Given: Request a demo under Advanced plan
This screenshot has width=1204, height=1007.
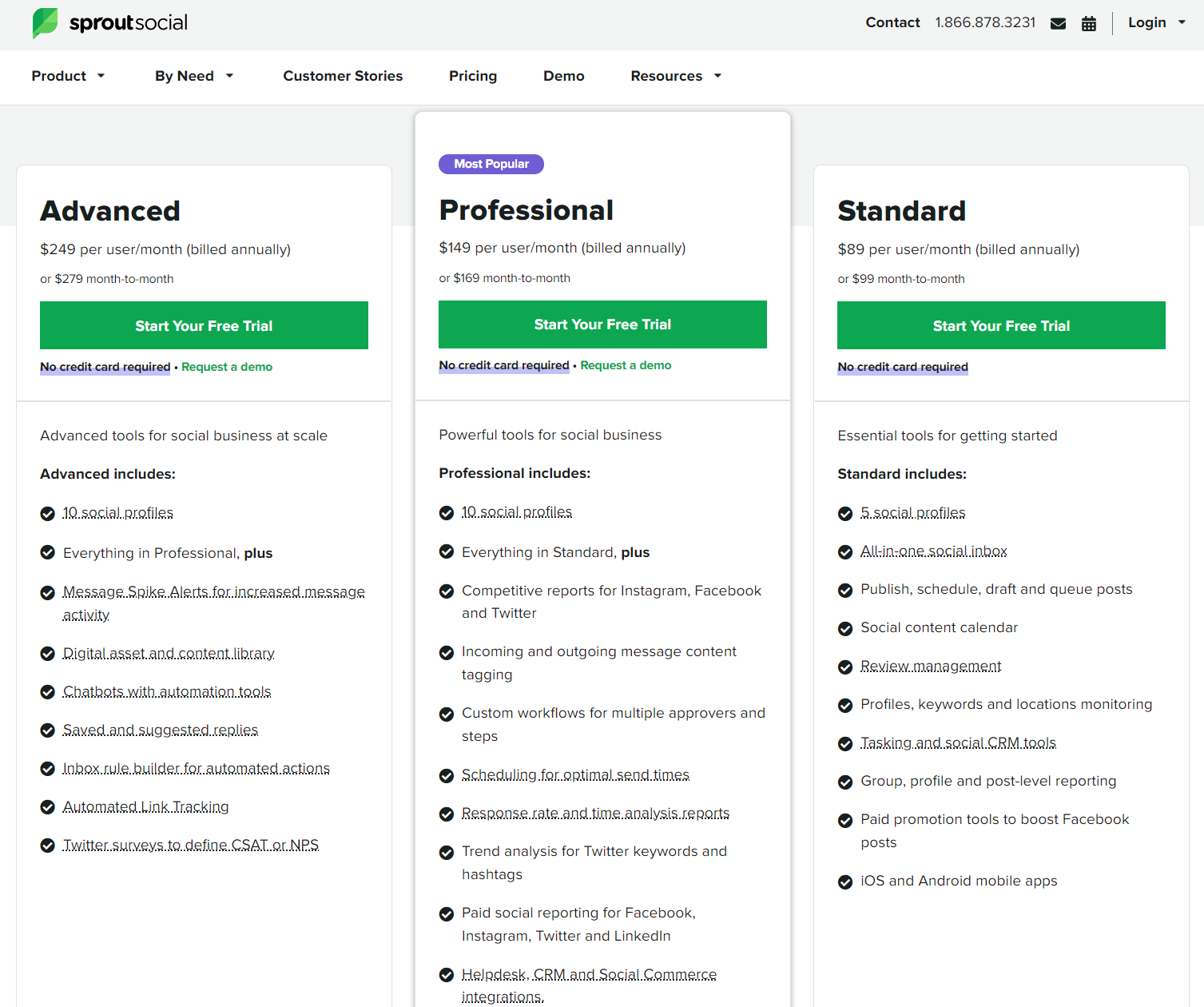Looking at the screenshot, I should tap(227, 367).
